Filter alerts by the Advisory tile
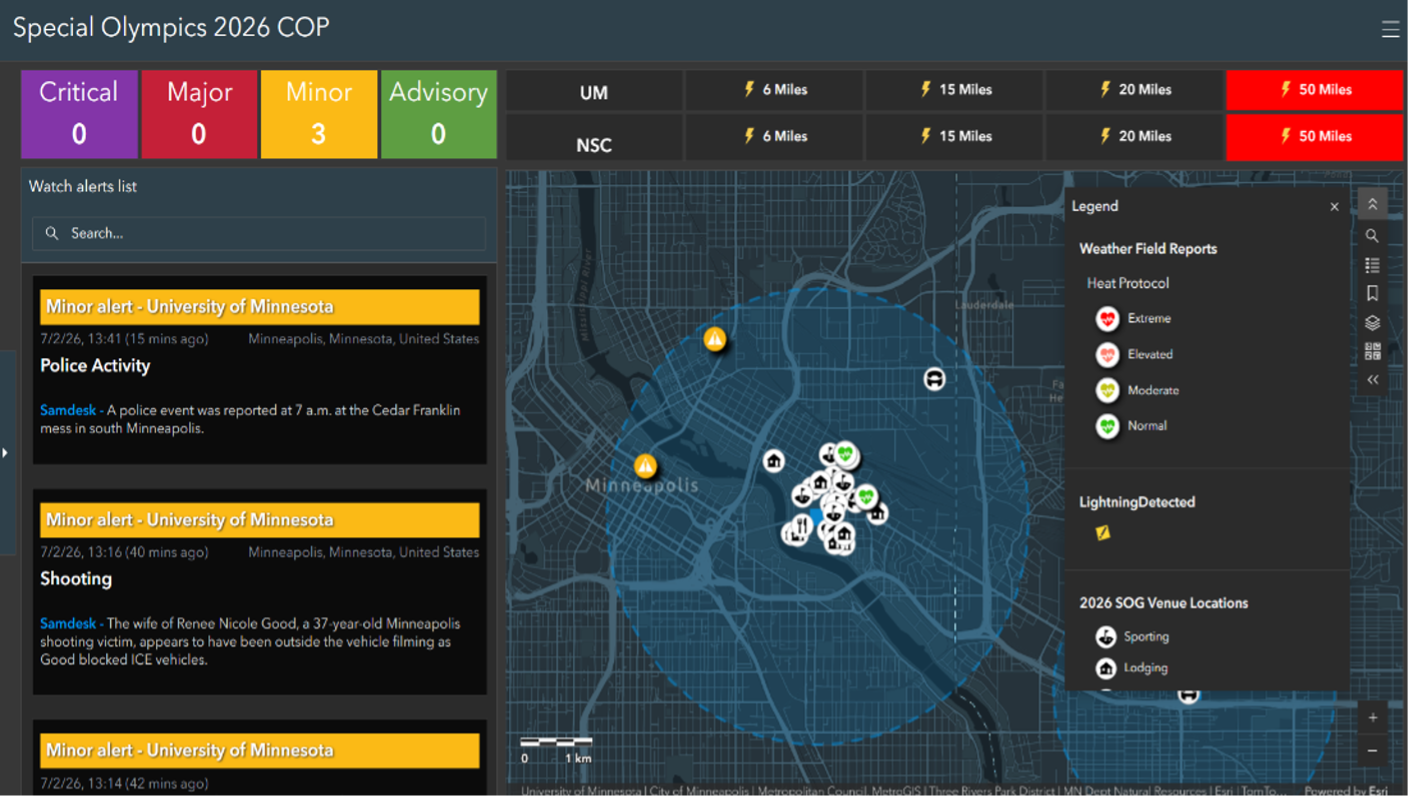1411x800 pixels. click(439, 114)
